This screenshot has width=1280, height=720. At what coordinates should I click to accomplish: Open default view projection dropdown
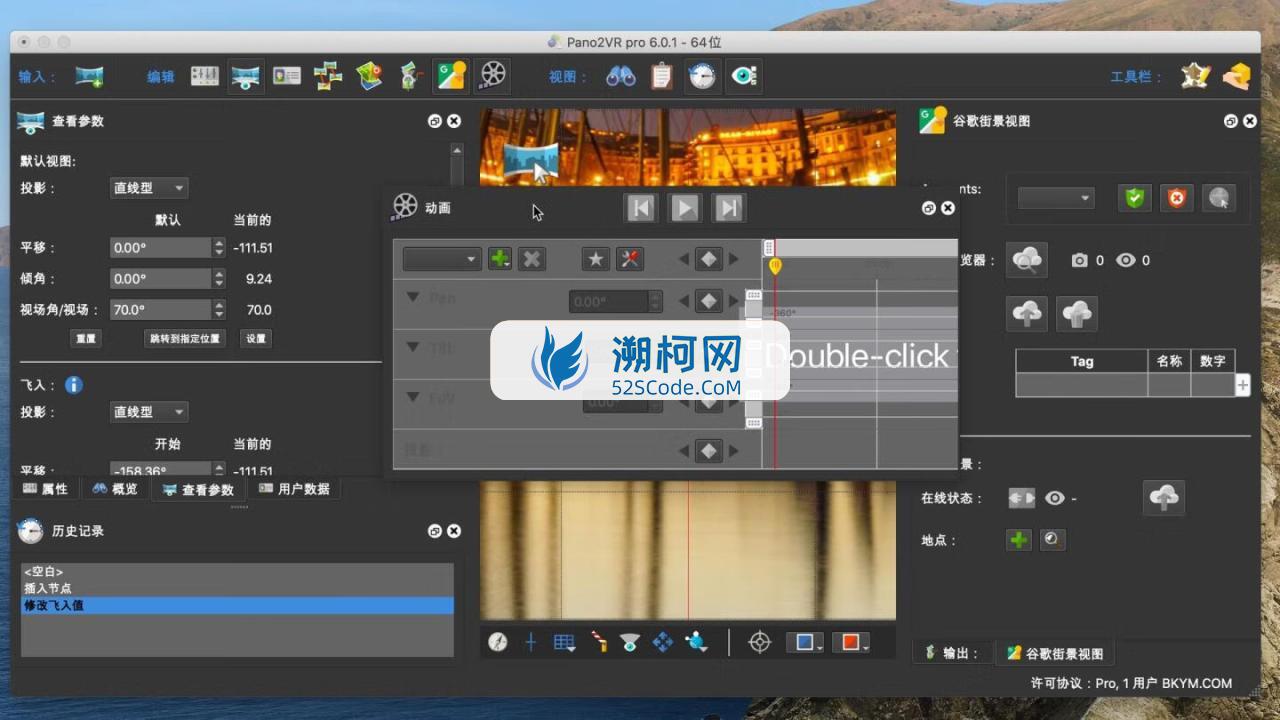tap(149, 188)
